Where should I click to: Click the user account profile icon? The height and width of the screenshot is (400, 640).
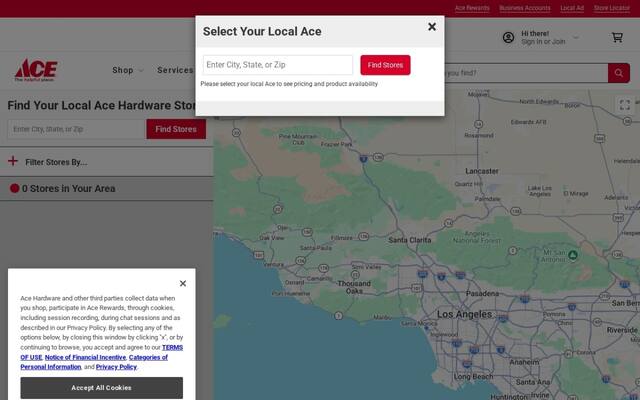(x=508, y=38)
